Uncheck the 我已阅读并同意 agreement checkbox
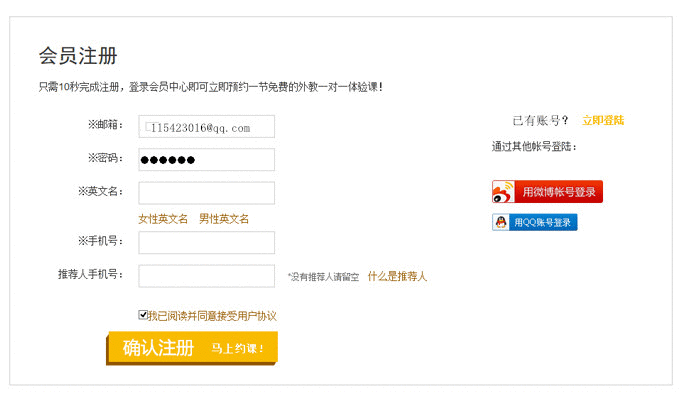The height and width of the screenshot is (395, 696). [x=142, y=315]
